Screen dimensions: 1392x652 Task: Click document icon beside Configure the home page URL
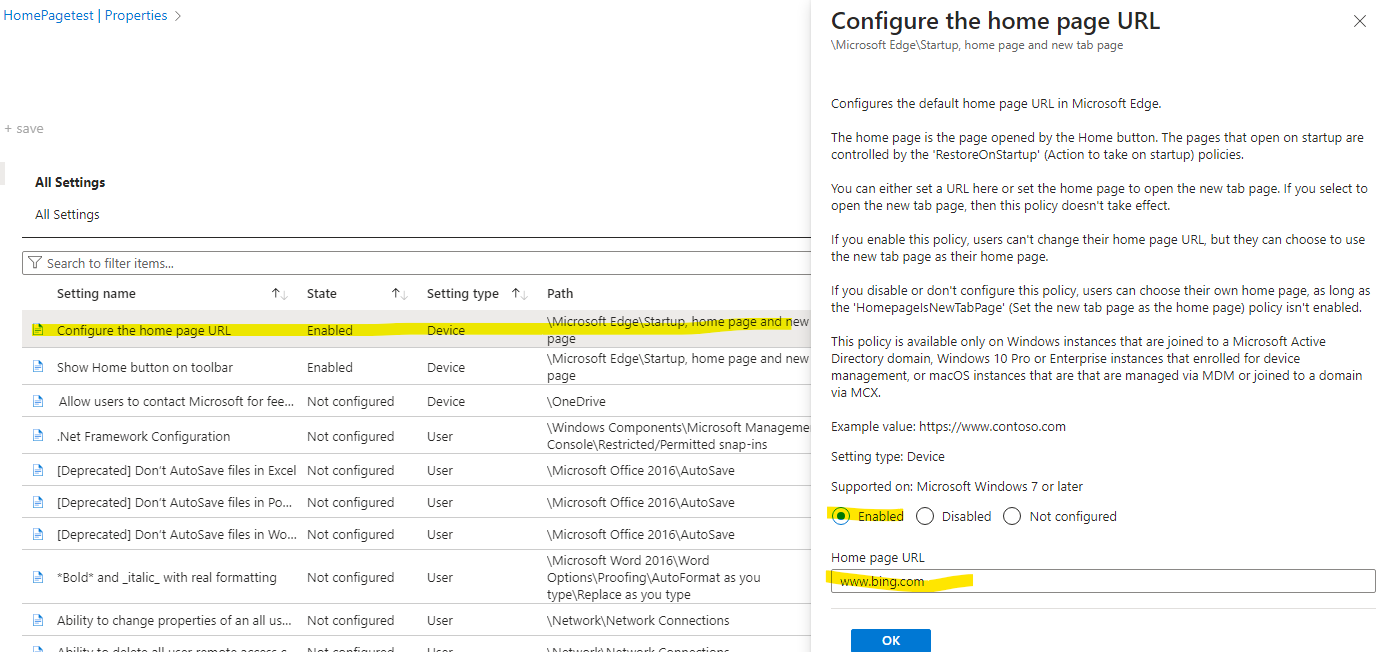38,329
